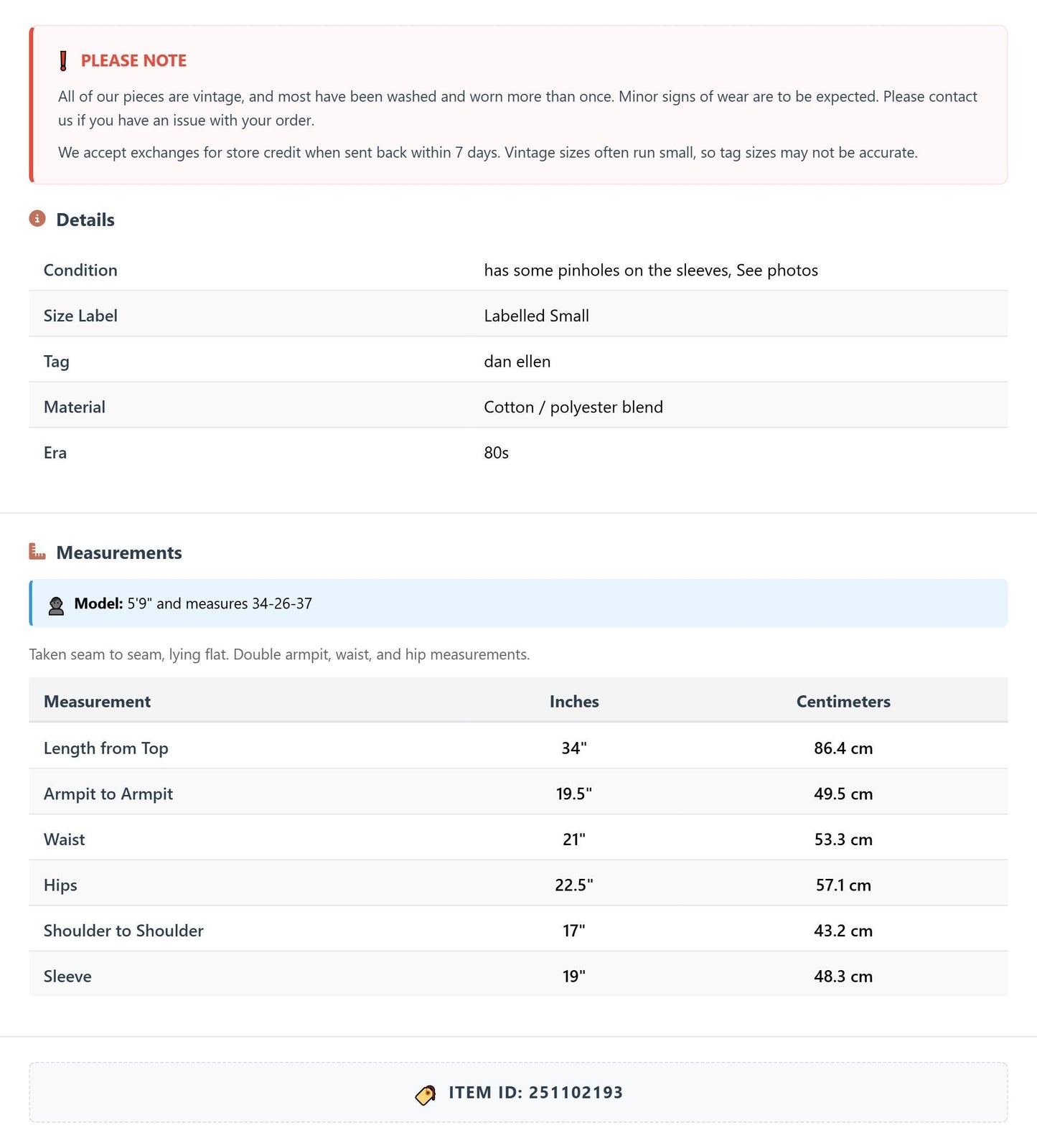Click the 'dan ellen' tag value
Screen dimensions: 1037x1148
[517, 362]
